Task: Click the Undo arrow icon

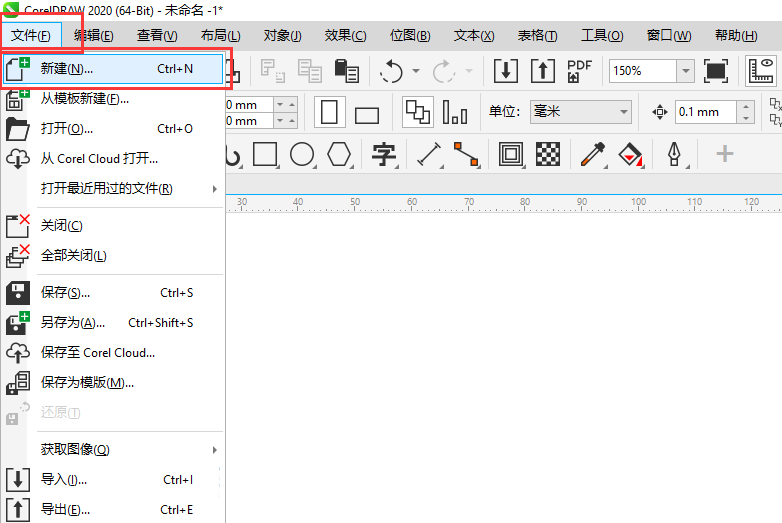Action: 391,71
